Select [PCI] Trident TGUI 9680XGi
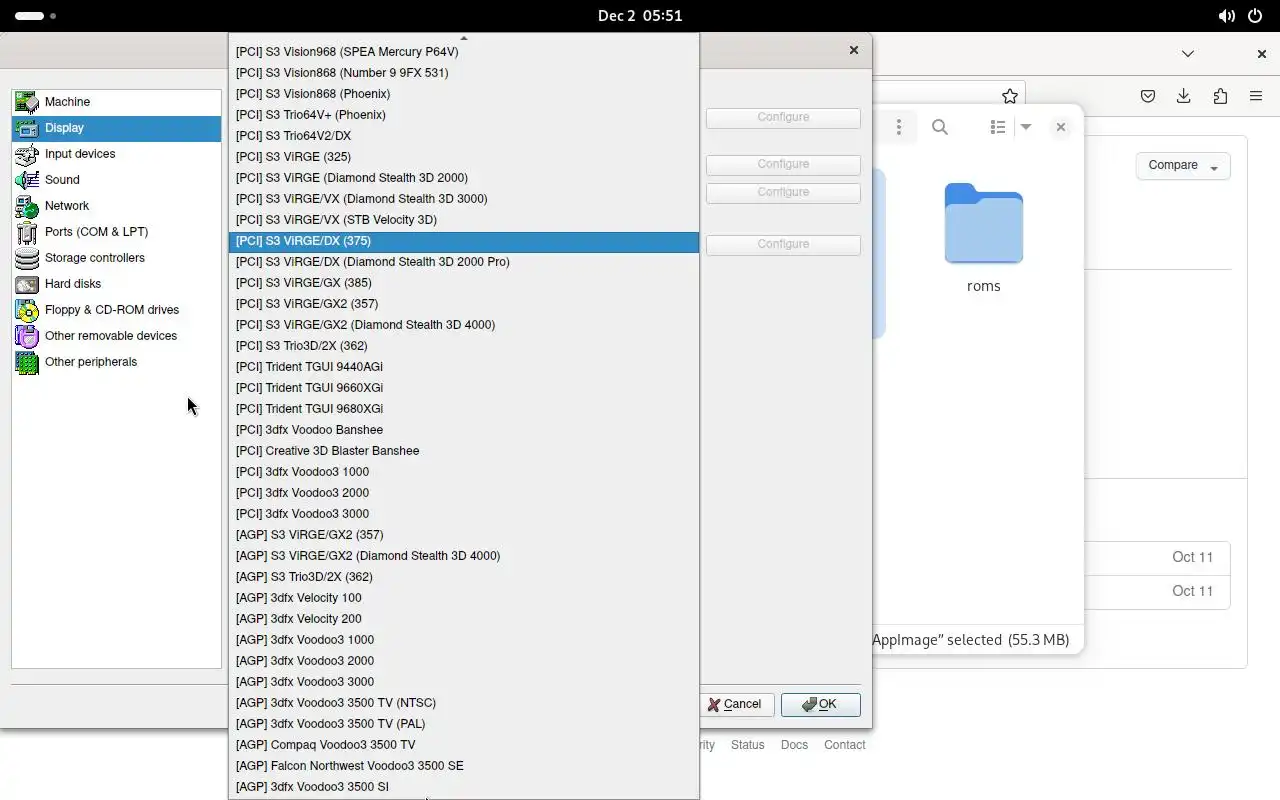 click(464, 409)
